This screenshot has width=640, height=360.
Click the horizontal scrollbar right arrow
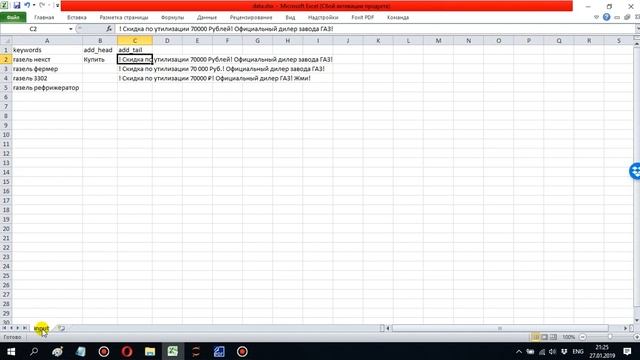tap(625, 328)
